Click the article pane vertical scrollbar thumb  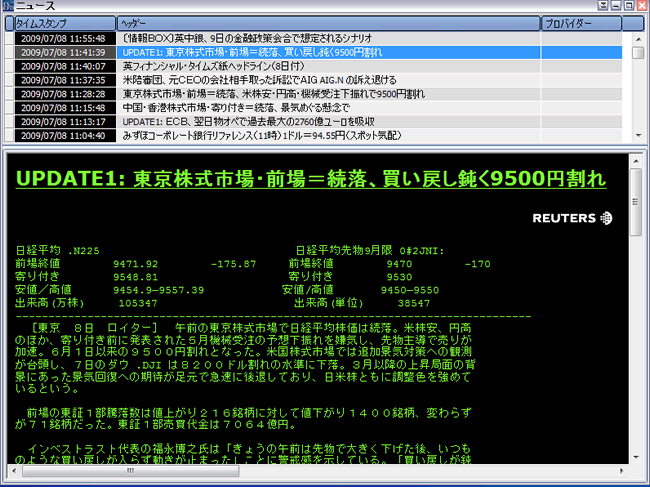pos(635,202)
